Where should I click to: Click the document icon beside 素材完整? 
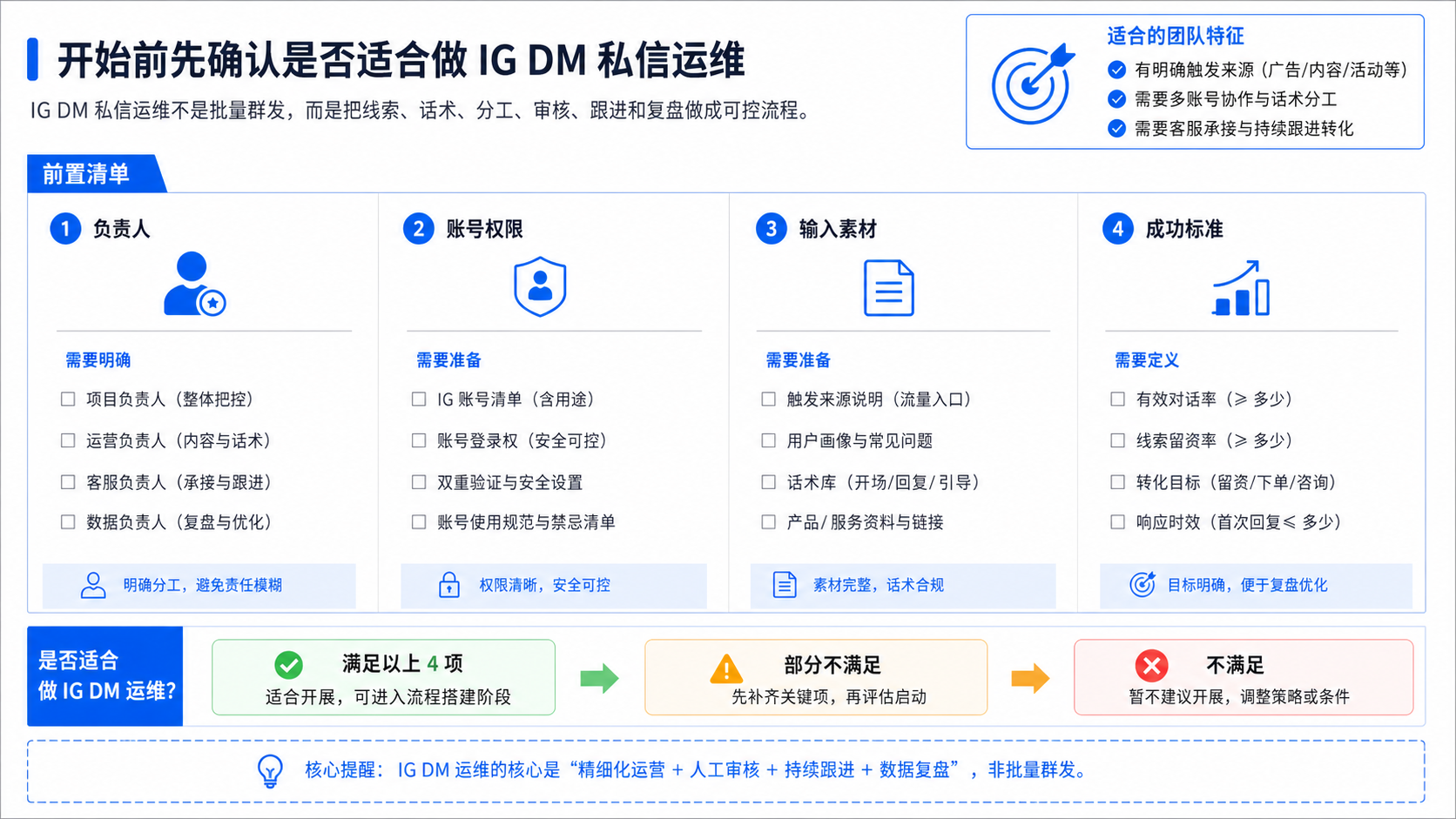[x=785, y=585]
